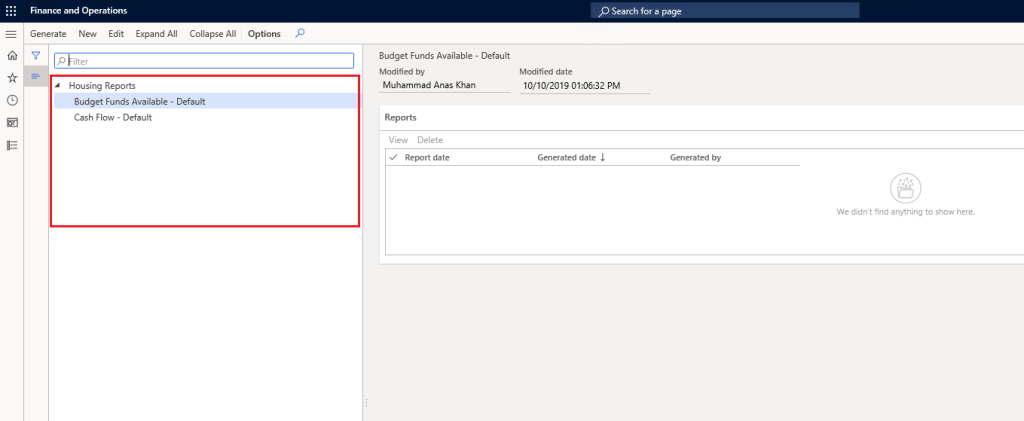Click the Collapse All button
The image size is (1024, 421).
pos(212,34)
